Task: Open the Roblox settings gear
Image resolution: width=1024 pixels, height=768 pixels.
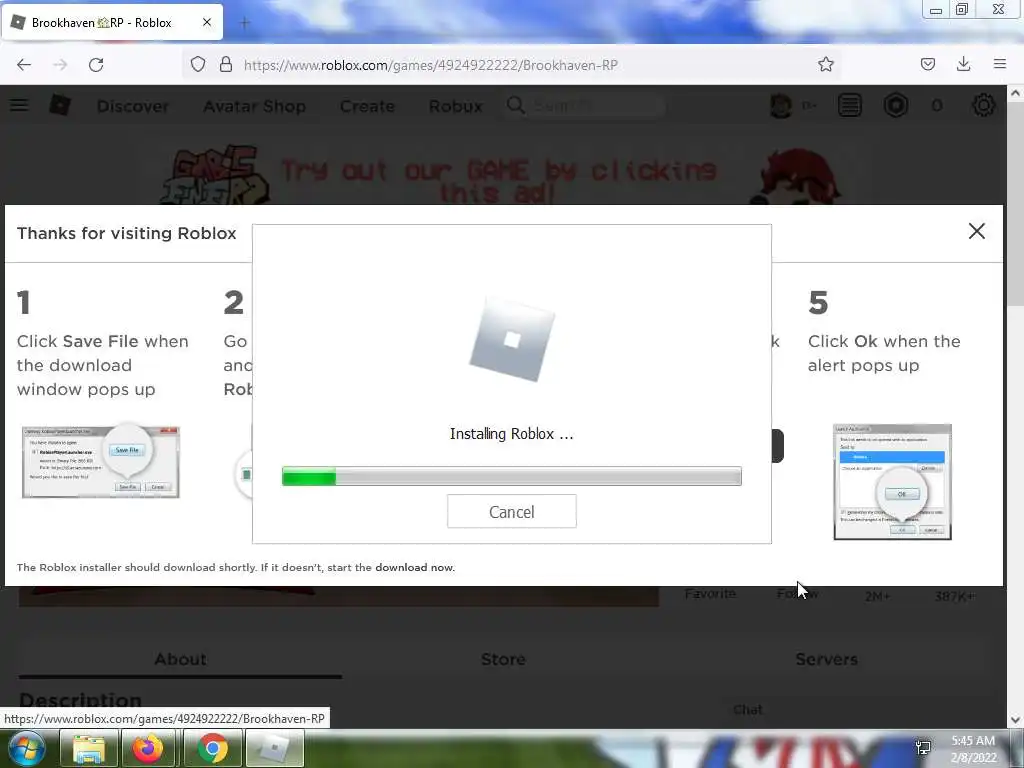Action: [984, 105]
